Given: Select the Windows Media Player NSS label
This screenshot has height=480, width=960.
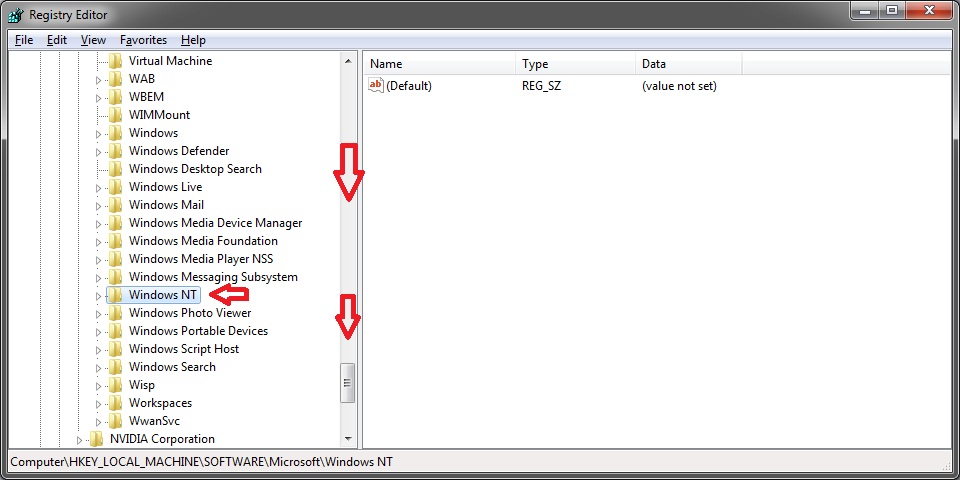Looking at the screenshot, I should tap(201, 259).
